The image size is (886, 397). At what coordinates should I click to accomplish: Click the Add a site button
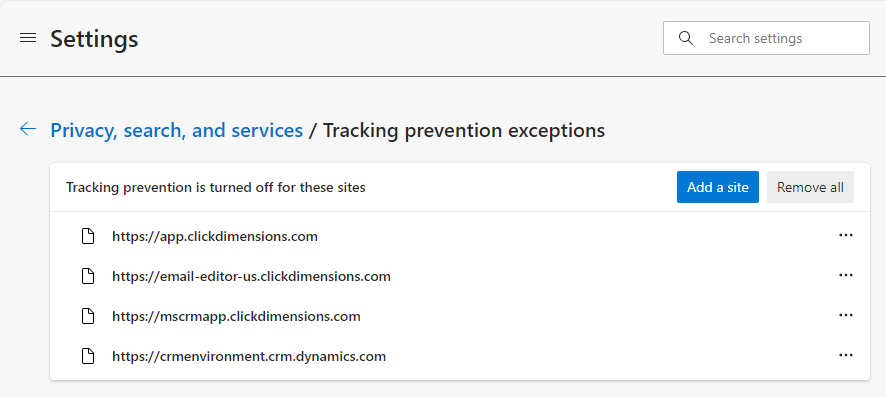(x=718, y=187)
